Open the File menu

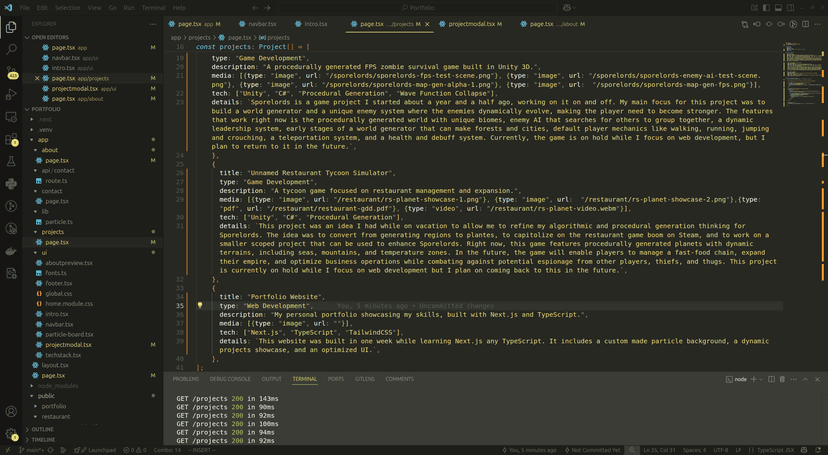pos(25,8)
